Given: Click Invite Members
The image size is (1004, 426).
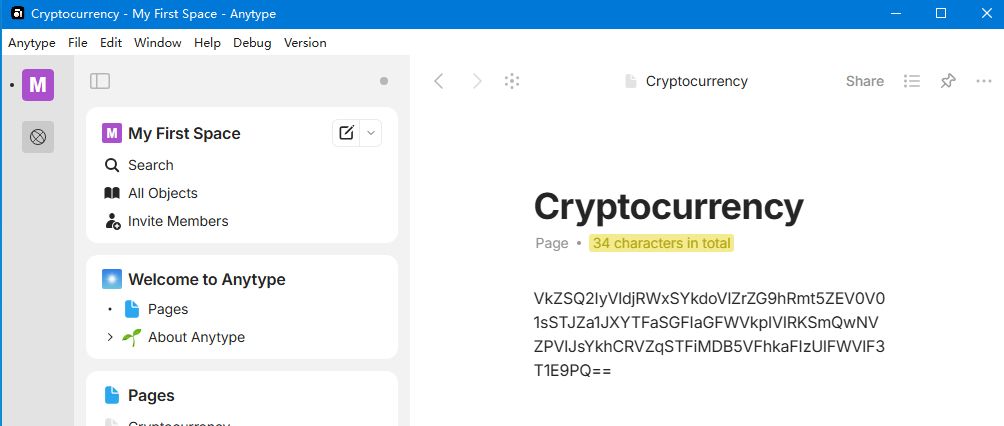Looking at the screenshot, I should pyautogui.click(x=178, y=221).
